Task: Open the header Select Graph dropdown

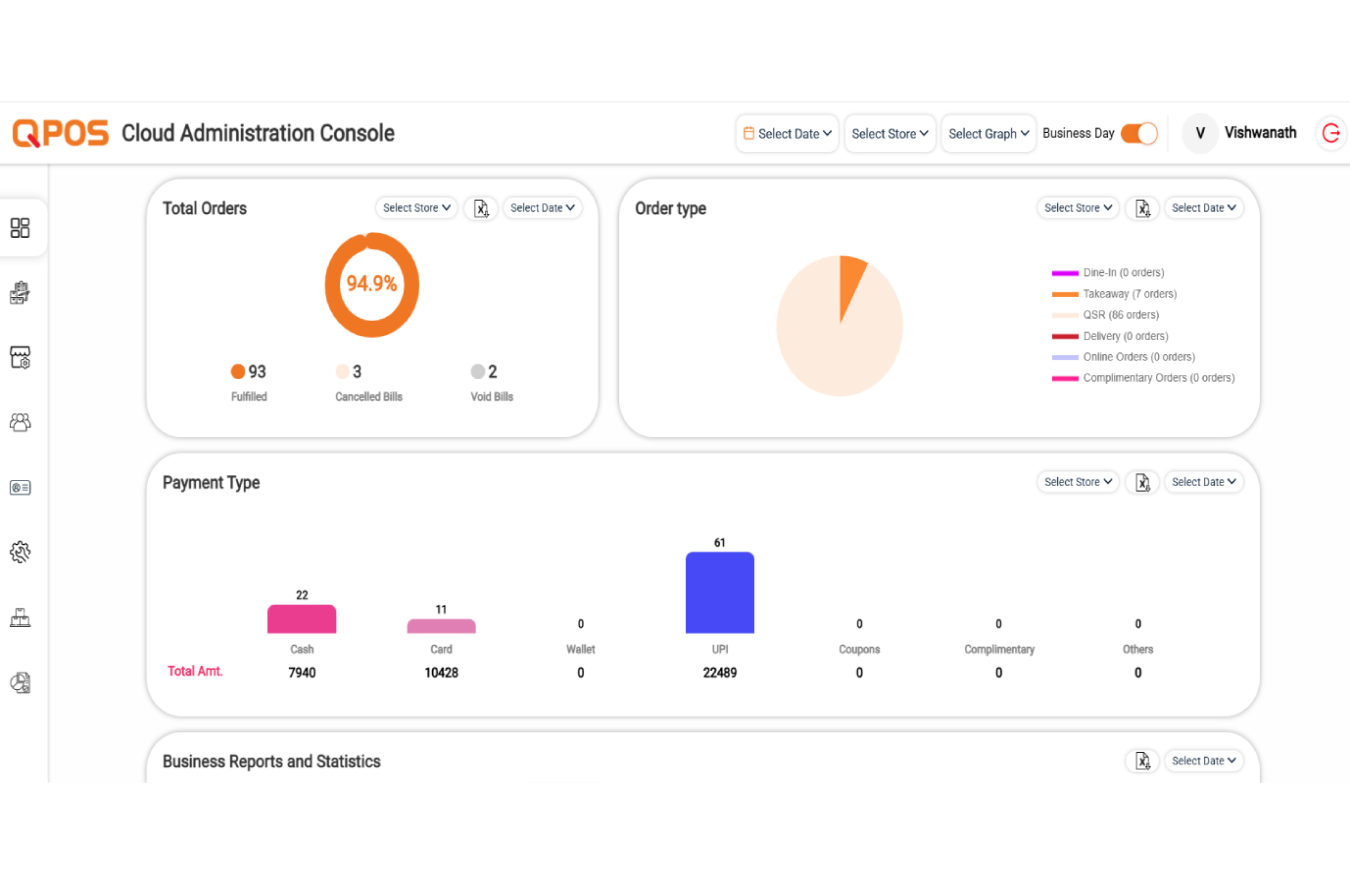Action: click(x=988, y=134)
